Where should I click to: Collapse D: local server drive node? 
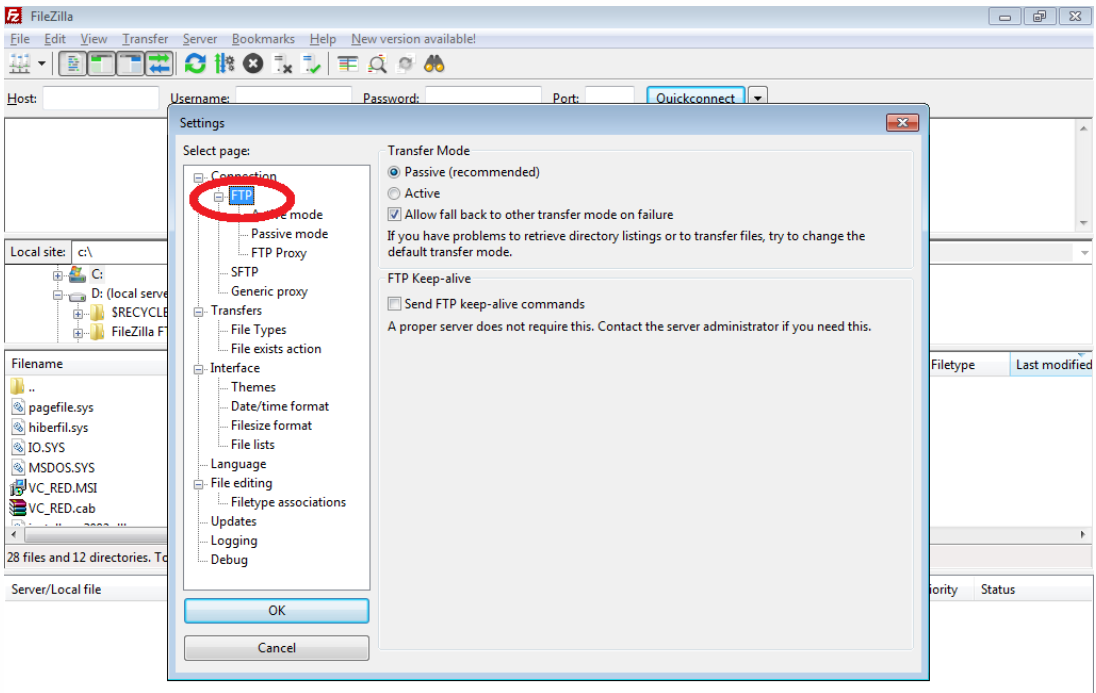57,294
